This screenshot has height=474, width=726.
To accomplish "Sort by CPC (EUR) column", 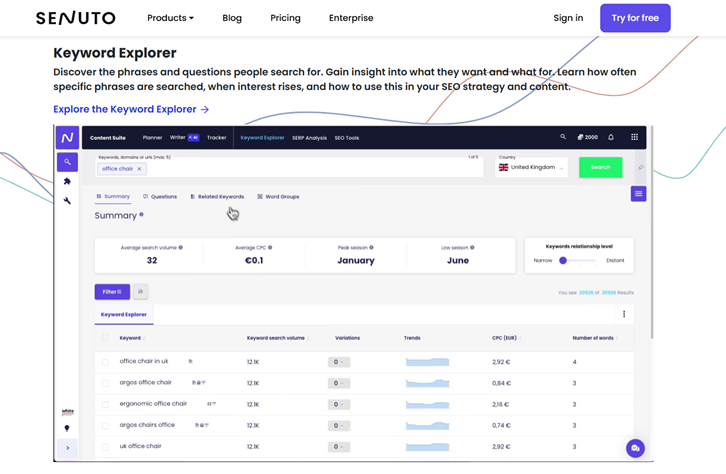I will pyautogui.click(x=507, y=338).
